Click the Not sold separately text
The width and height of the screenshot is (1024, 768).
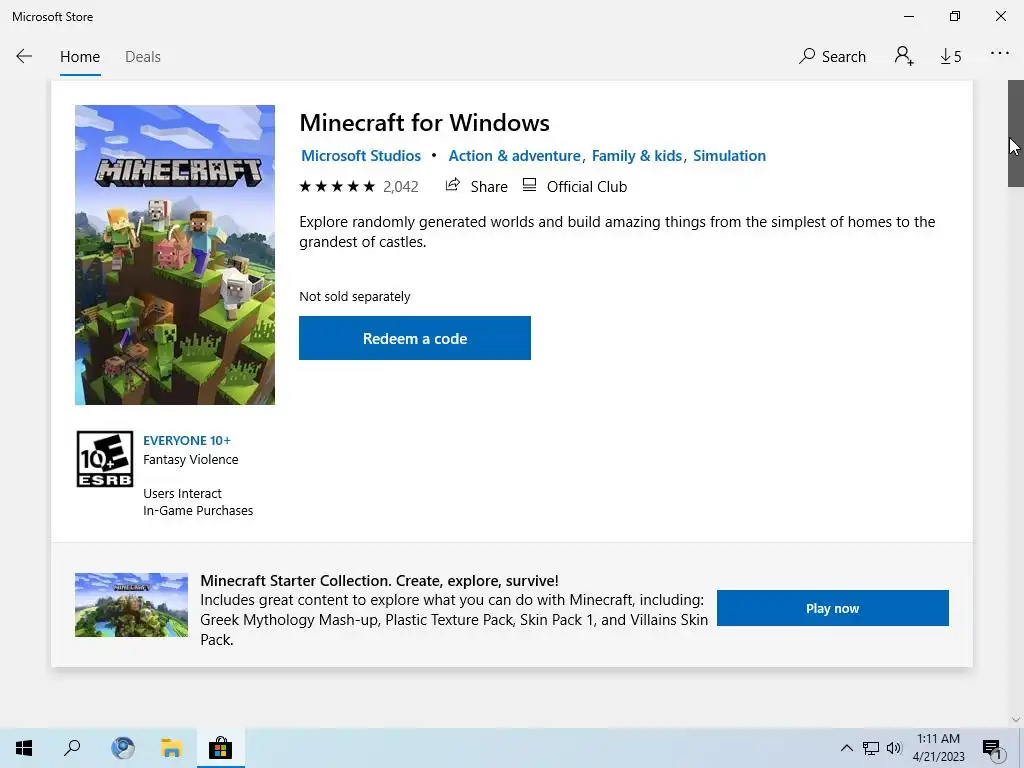355,296
